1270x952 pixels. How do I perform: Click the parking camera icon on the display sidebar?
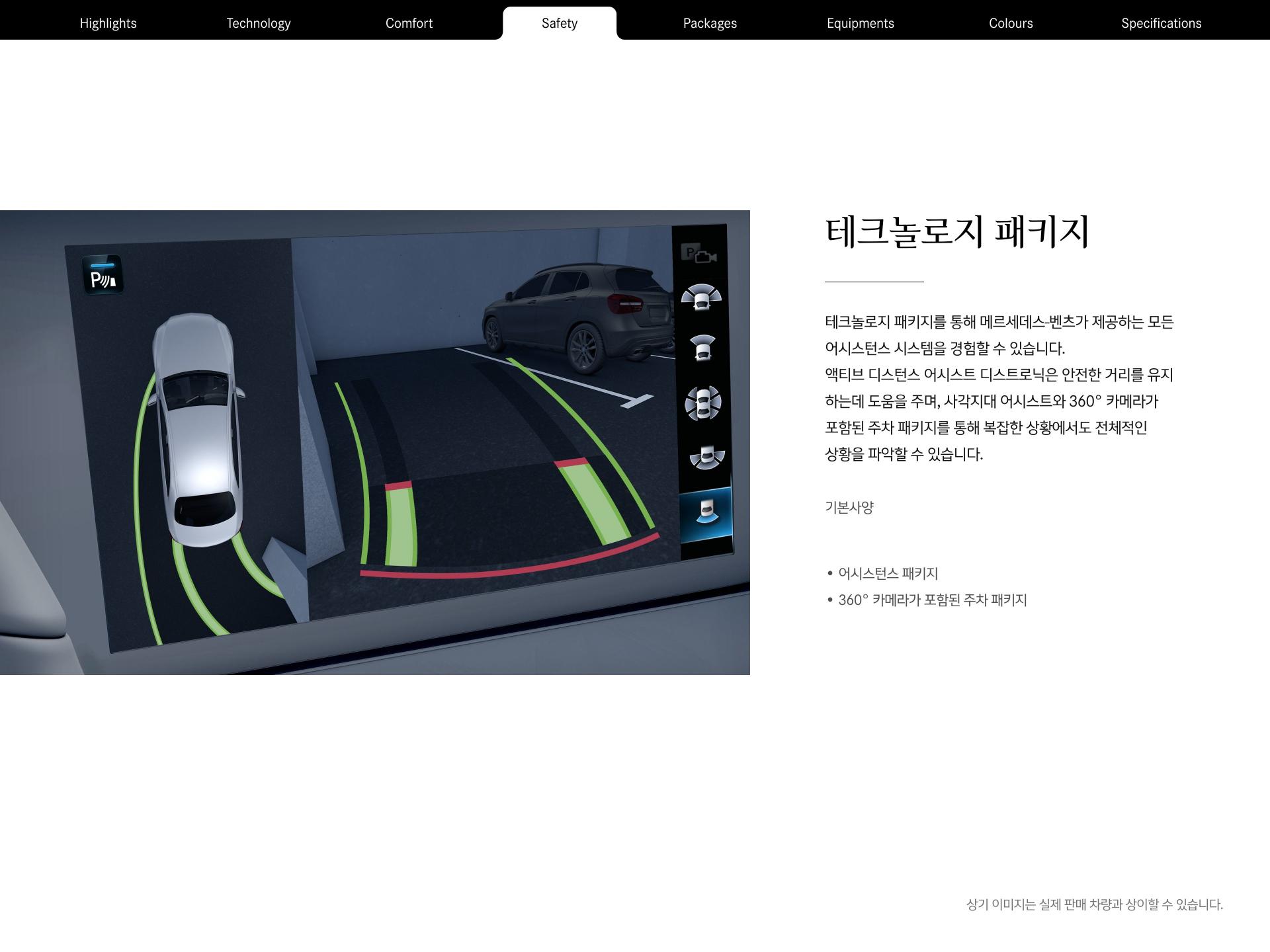(699, 254)
